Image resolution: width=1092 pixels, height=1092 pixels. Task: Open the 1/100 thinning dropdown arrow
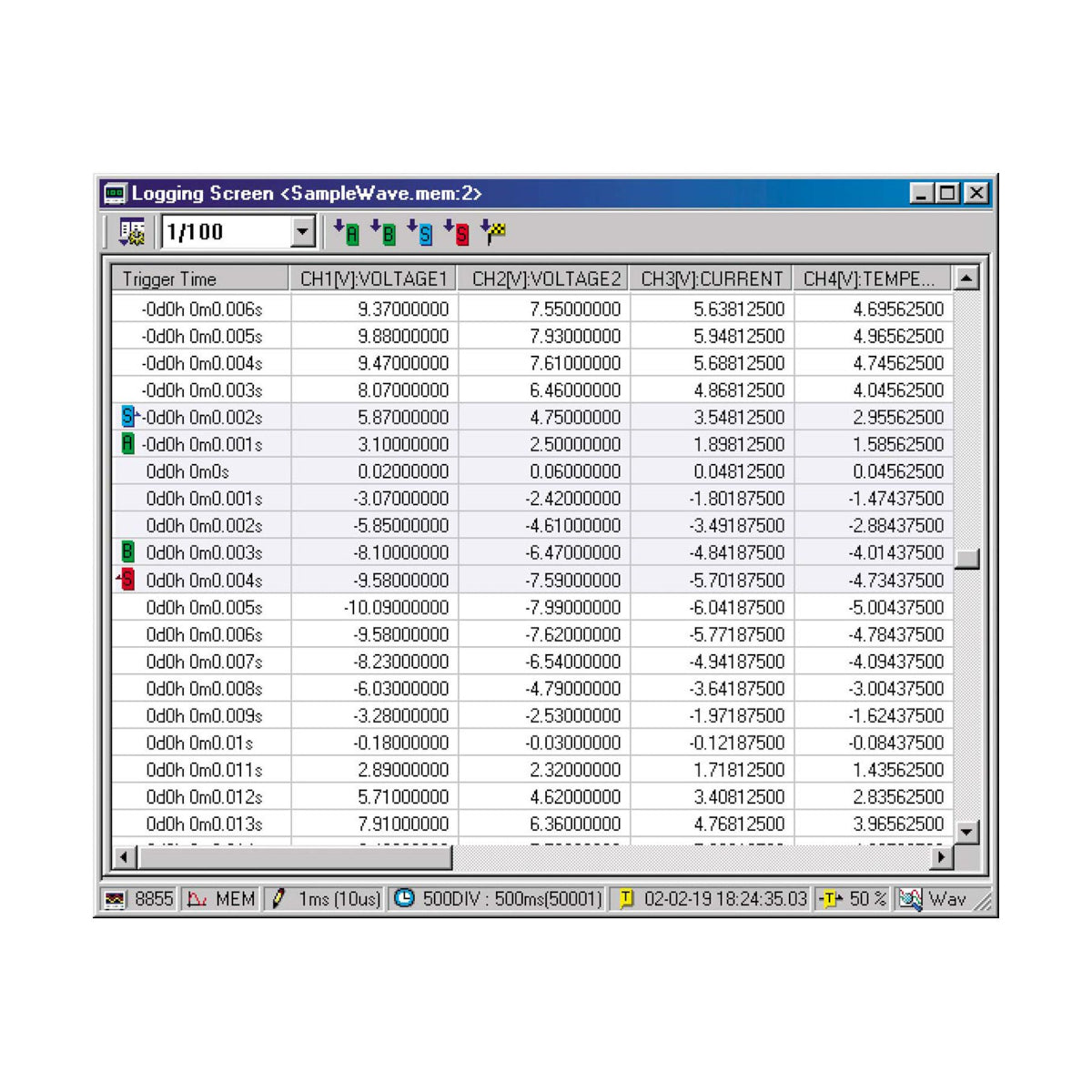click(x=304, y=233)
